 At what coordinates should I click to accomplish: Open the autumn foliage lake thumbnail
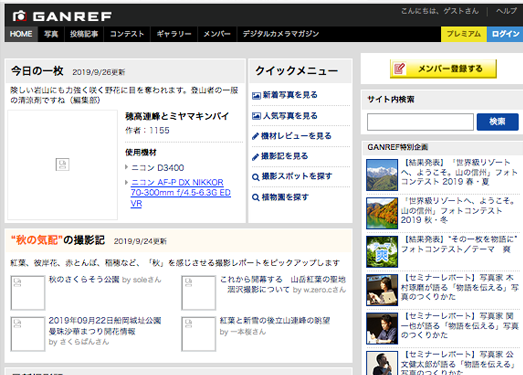pyautogui.click(x=382, y=213)
